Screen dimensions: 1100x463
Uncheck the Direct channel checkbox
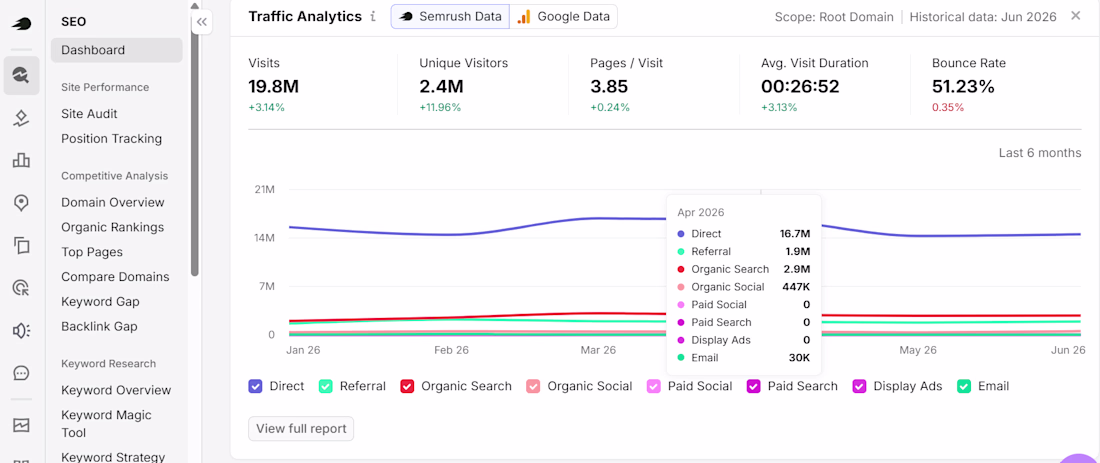255,386
